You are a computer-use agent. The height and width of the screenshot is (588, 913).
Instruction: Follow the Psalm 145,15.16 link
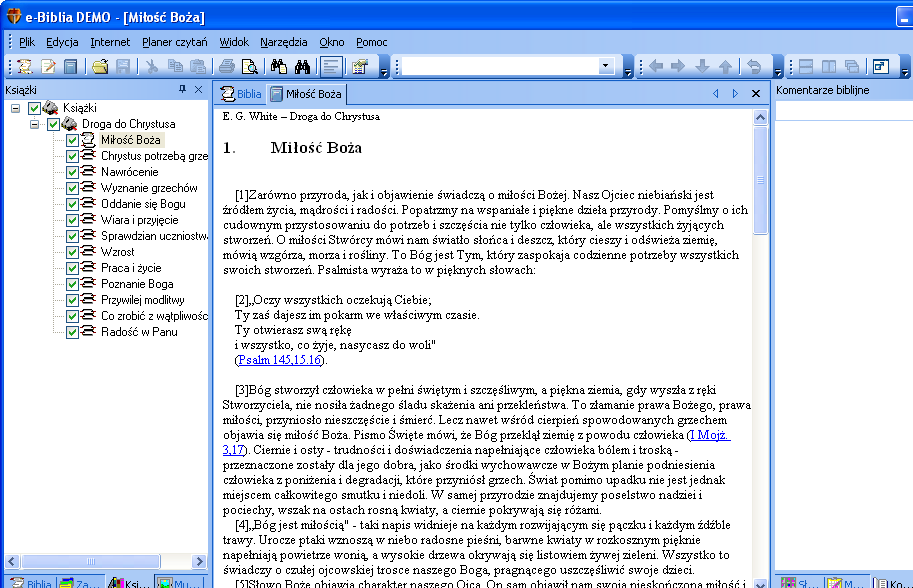[x=280, y=360]
